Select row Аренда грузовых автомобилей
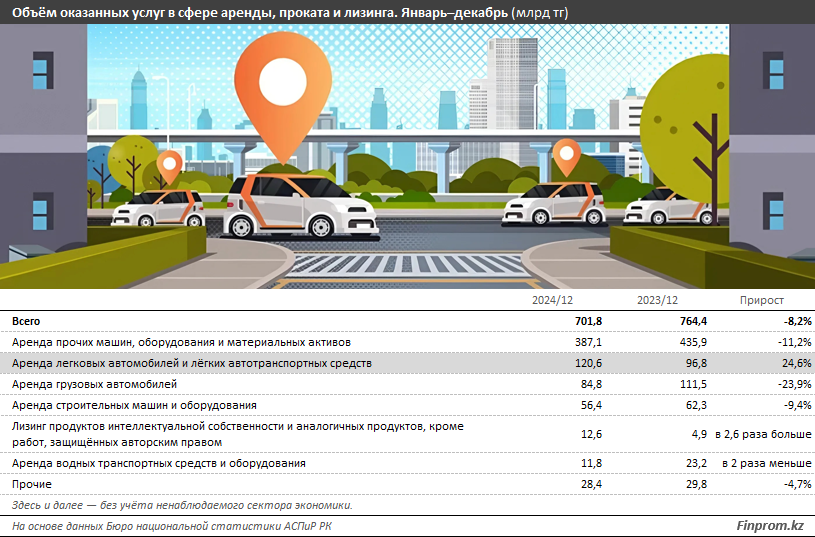The width and height of the screenshot is (815, 537). [408, 384]
